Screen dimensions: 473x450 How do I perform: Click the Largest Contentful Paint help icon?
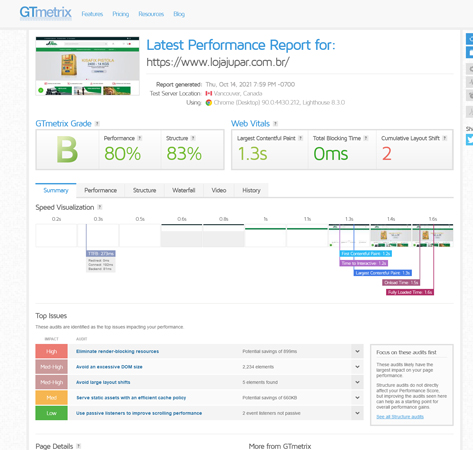[x=300, y=138]
